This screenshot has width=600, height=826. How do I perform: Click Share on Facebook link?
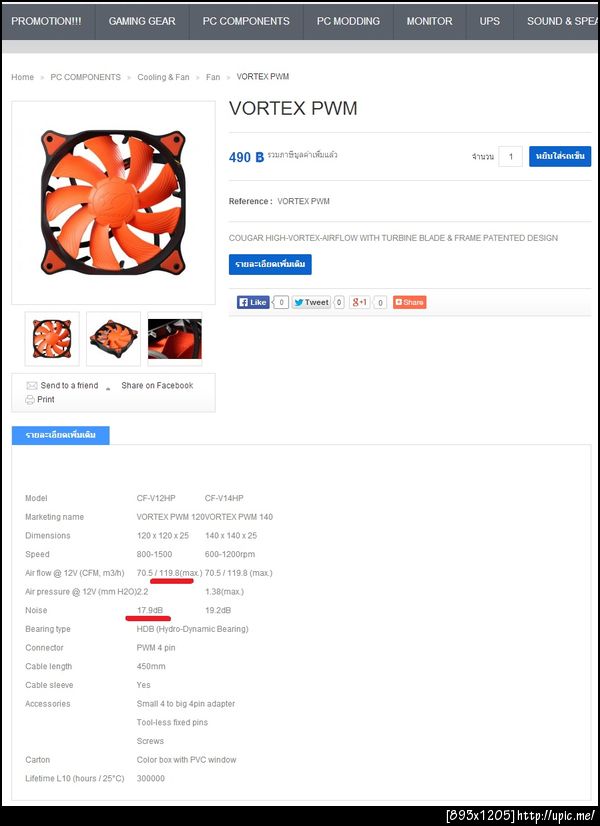click(157, 386)
